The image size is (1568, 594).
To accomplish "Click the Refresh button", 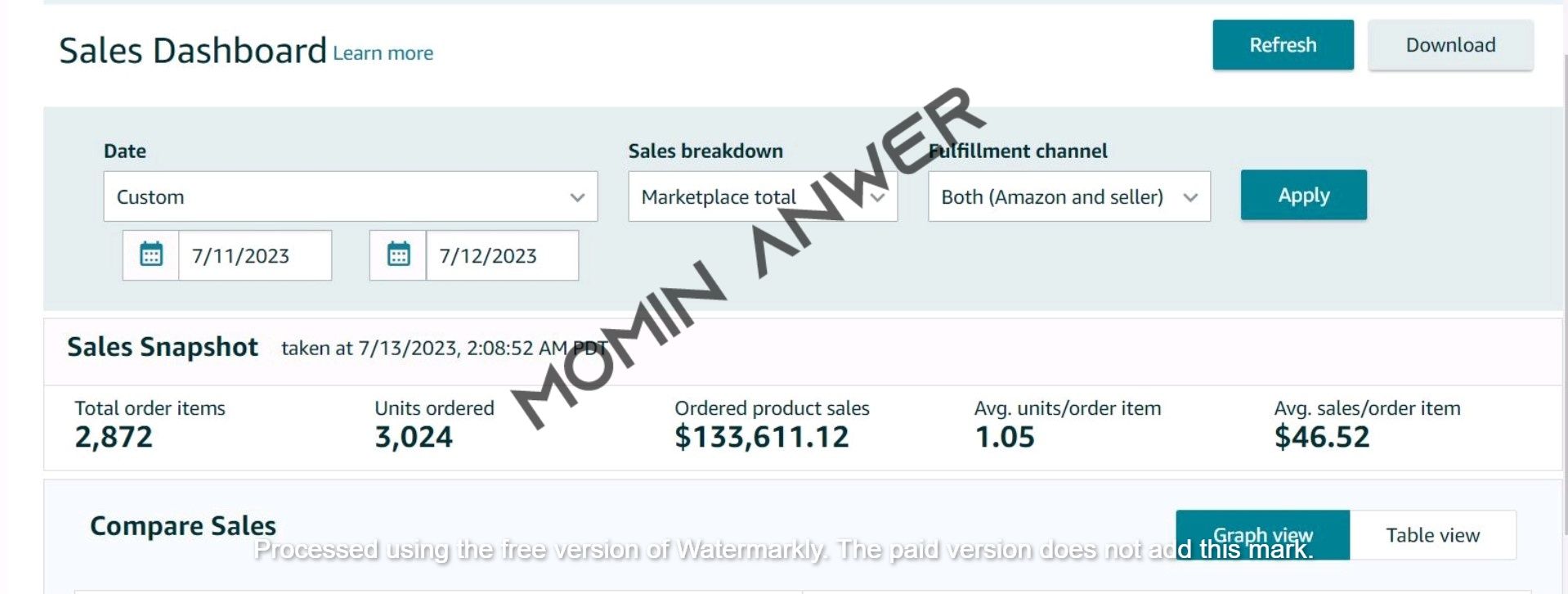I will [x=1283, y=45].
